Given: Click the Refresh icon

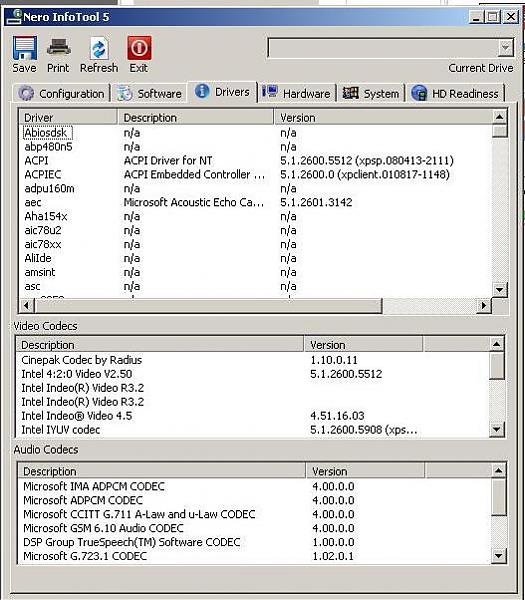Looking at the screenshot, I should (x=99, y=48).
